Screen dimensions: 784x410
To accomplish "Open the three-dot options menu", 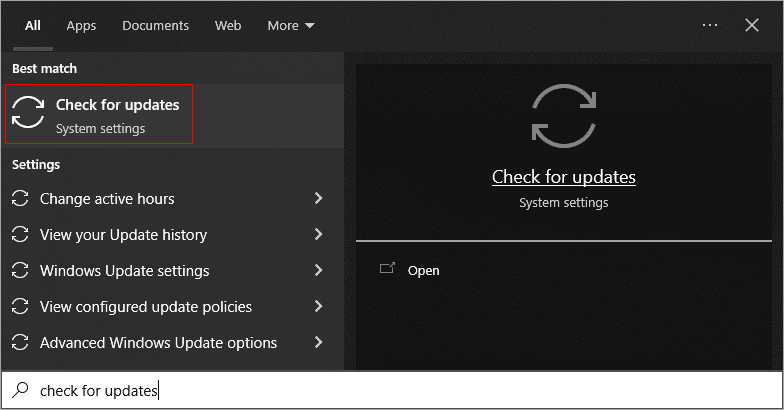I will [x=710, y=25].
